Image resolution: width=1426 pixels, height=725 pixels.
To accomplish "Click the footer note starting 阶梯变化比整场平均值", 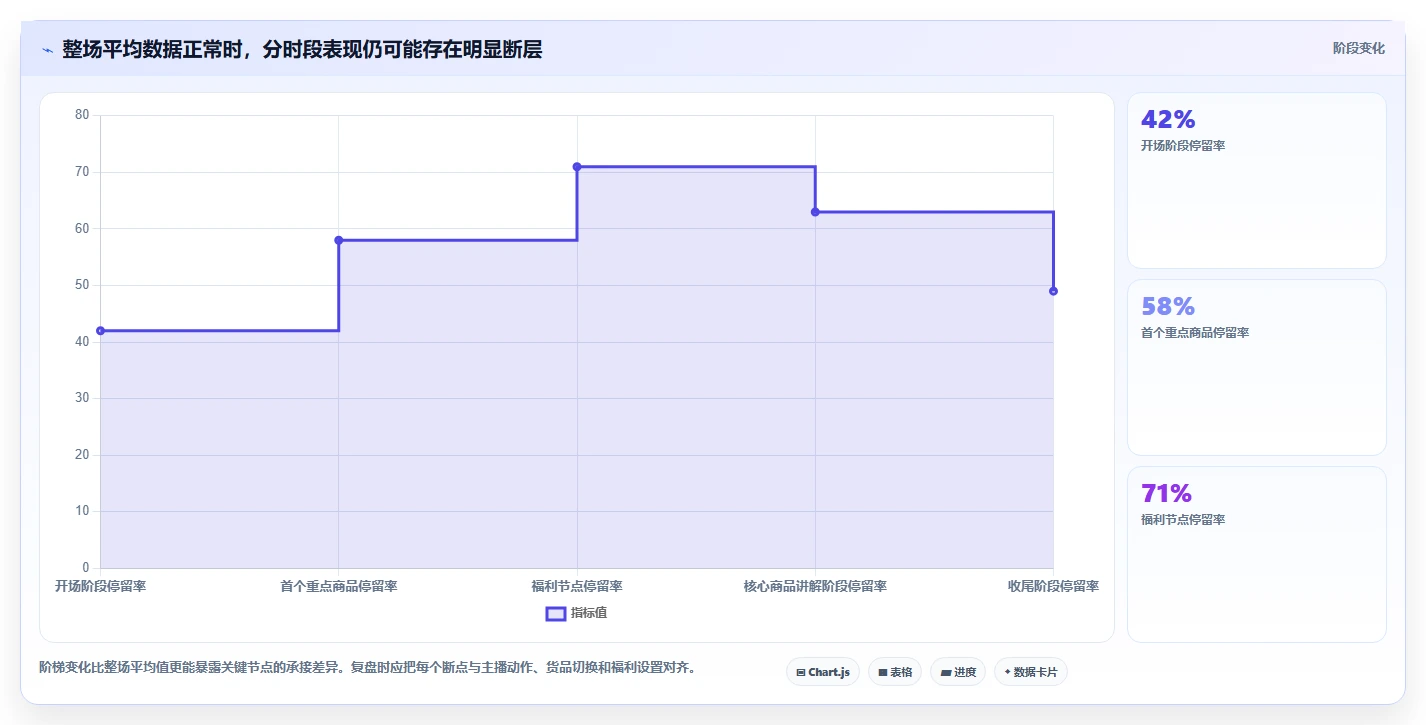I will click(367, 667).
